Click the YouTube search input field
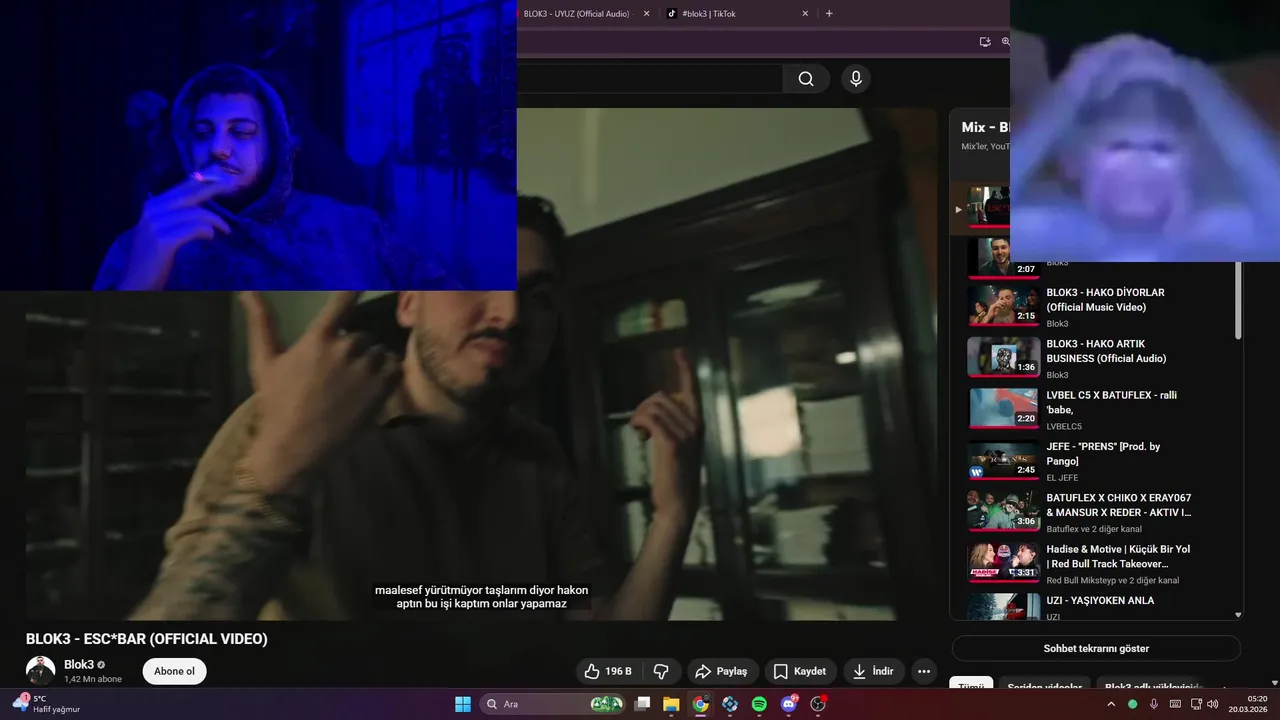Screen dimensions: 1280x720 pyautogui.click(x=649, y=79)
